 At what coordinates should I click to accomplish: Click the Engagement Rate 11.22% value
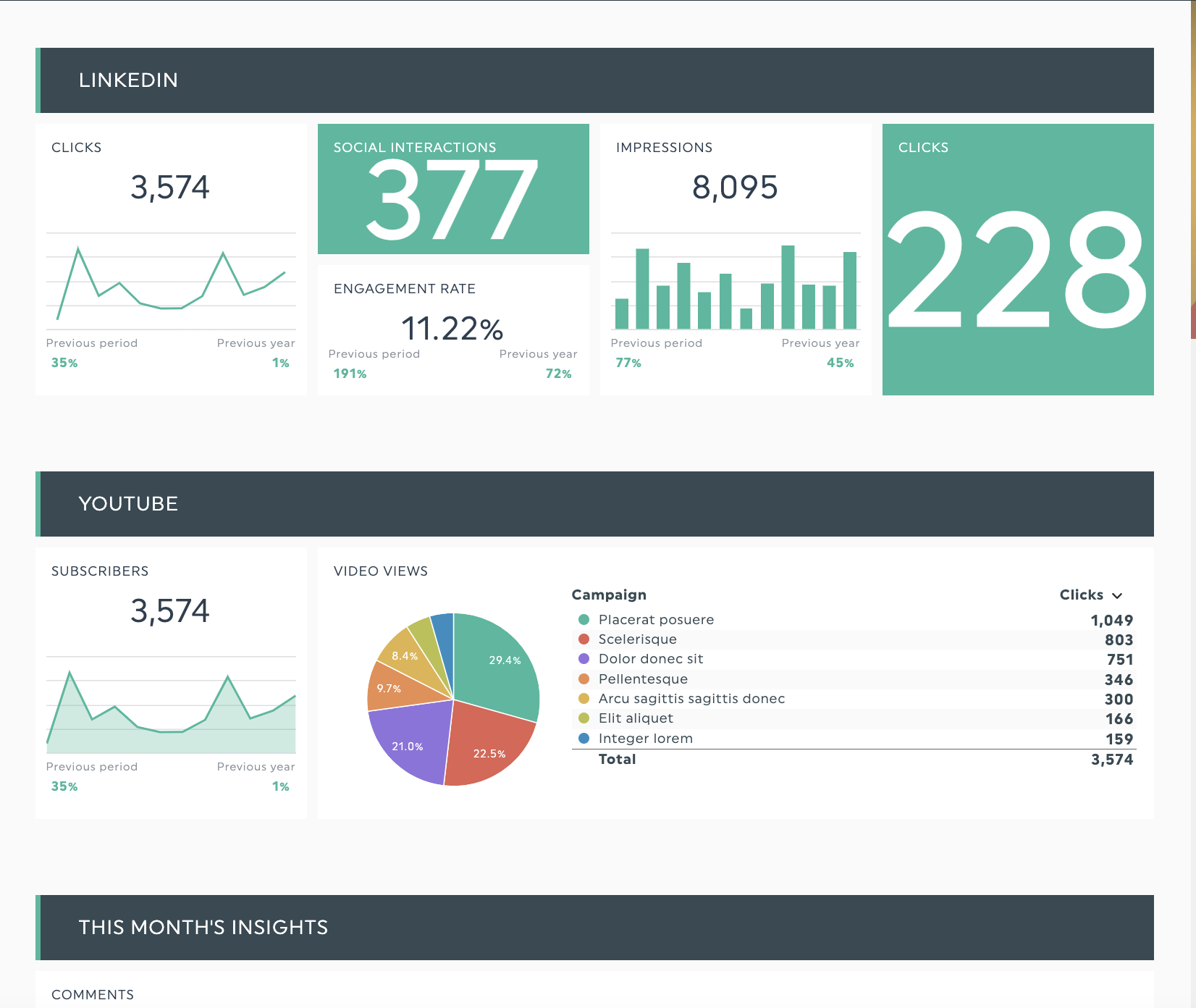452,329
